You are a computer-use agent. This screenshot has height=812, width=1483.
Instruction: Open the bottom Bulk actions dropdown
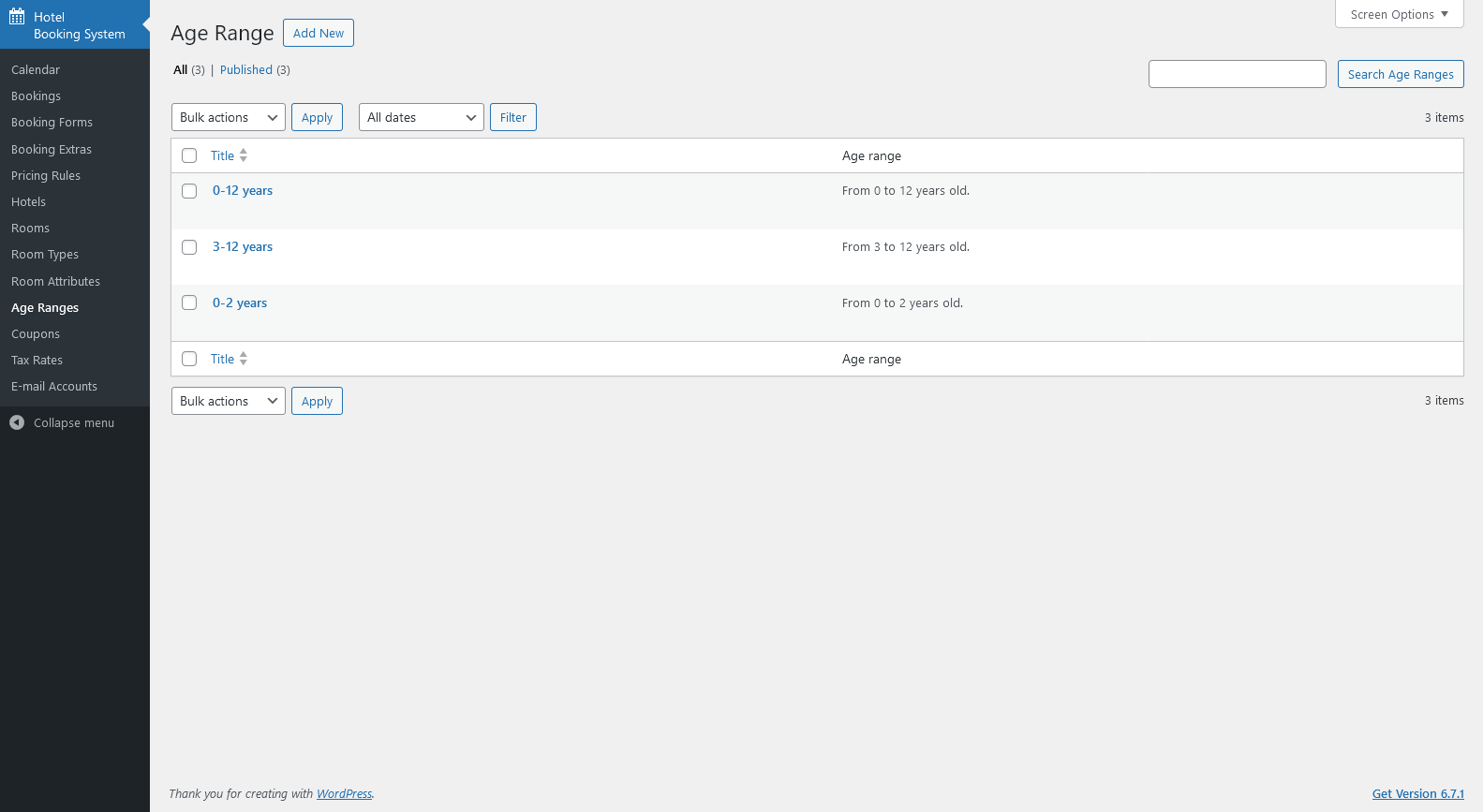click(x=229, y=401)
